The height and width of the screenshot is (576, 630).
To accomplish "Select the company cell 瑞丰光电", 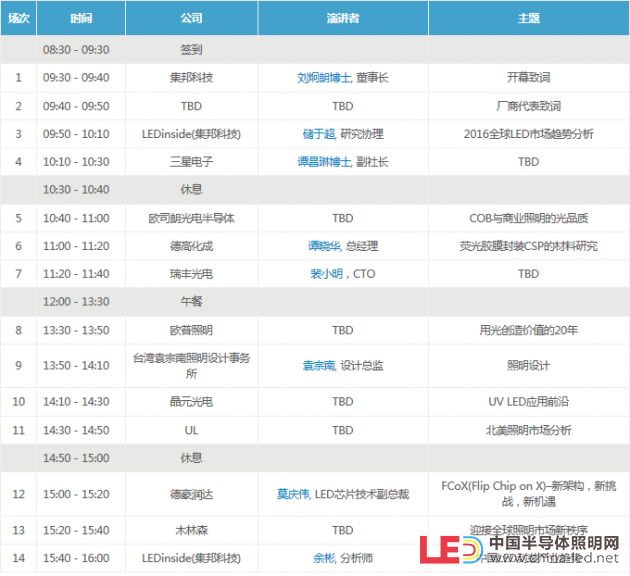I will 191,274.
